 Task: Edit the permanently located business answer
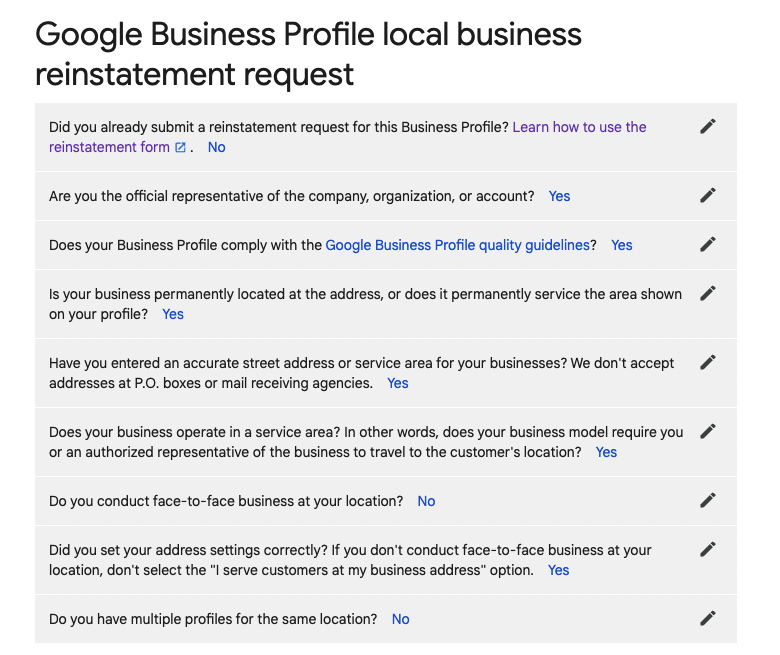tap(708, 293)
